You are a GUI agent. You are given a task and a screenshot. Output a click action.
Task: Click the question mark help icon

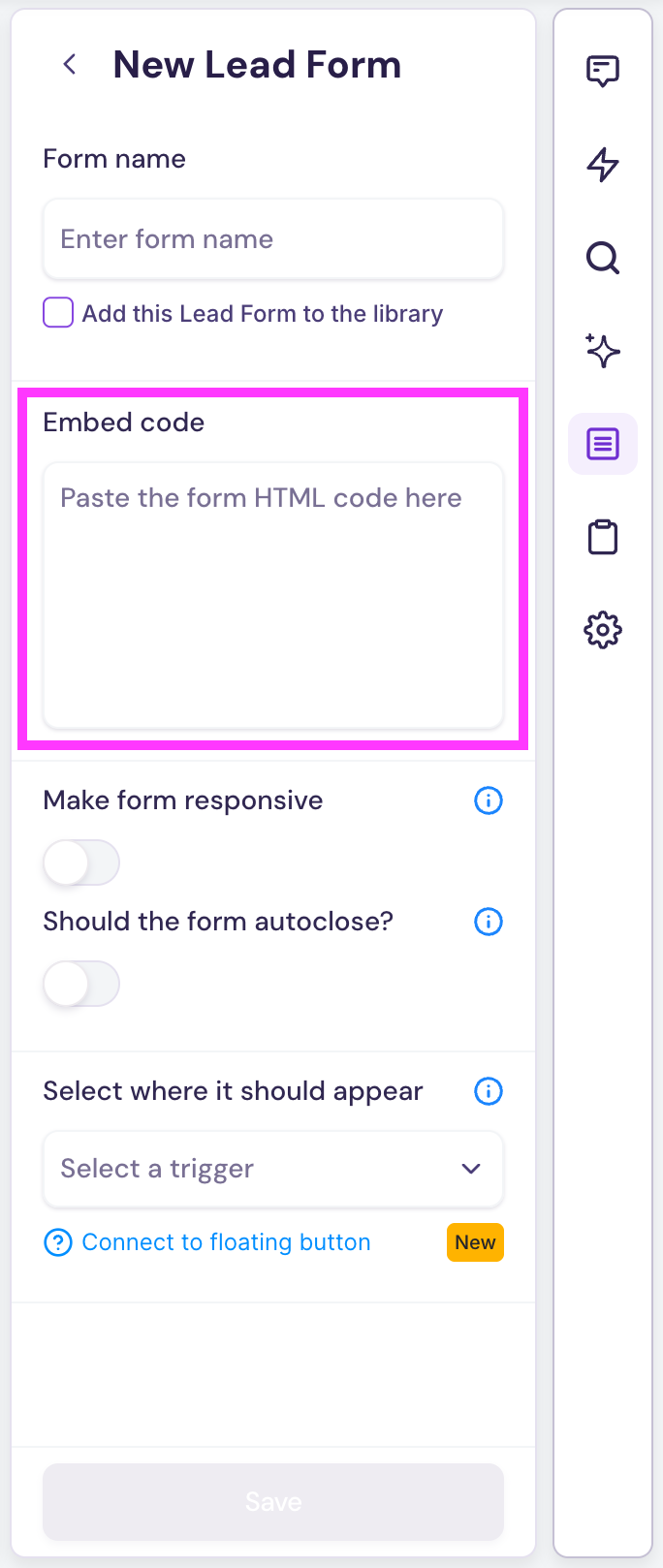58,1242
